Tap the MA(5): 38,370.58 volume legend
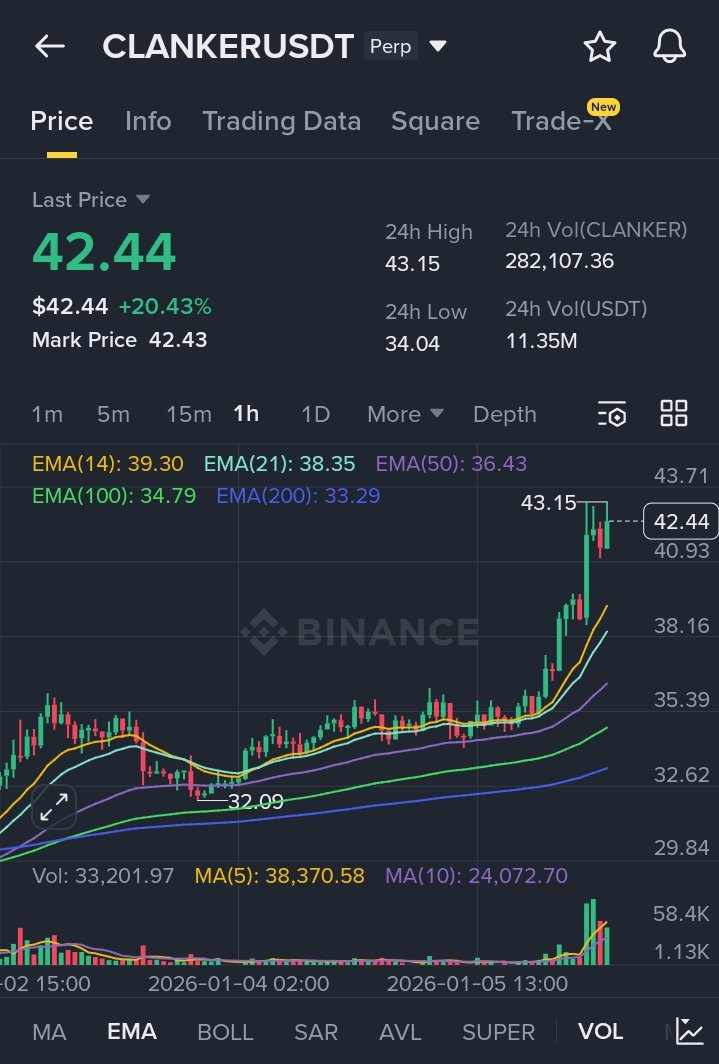Image resolution: width=719 pixels, height=1064 pixels. click(x=279, y=875)
